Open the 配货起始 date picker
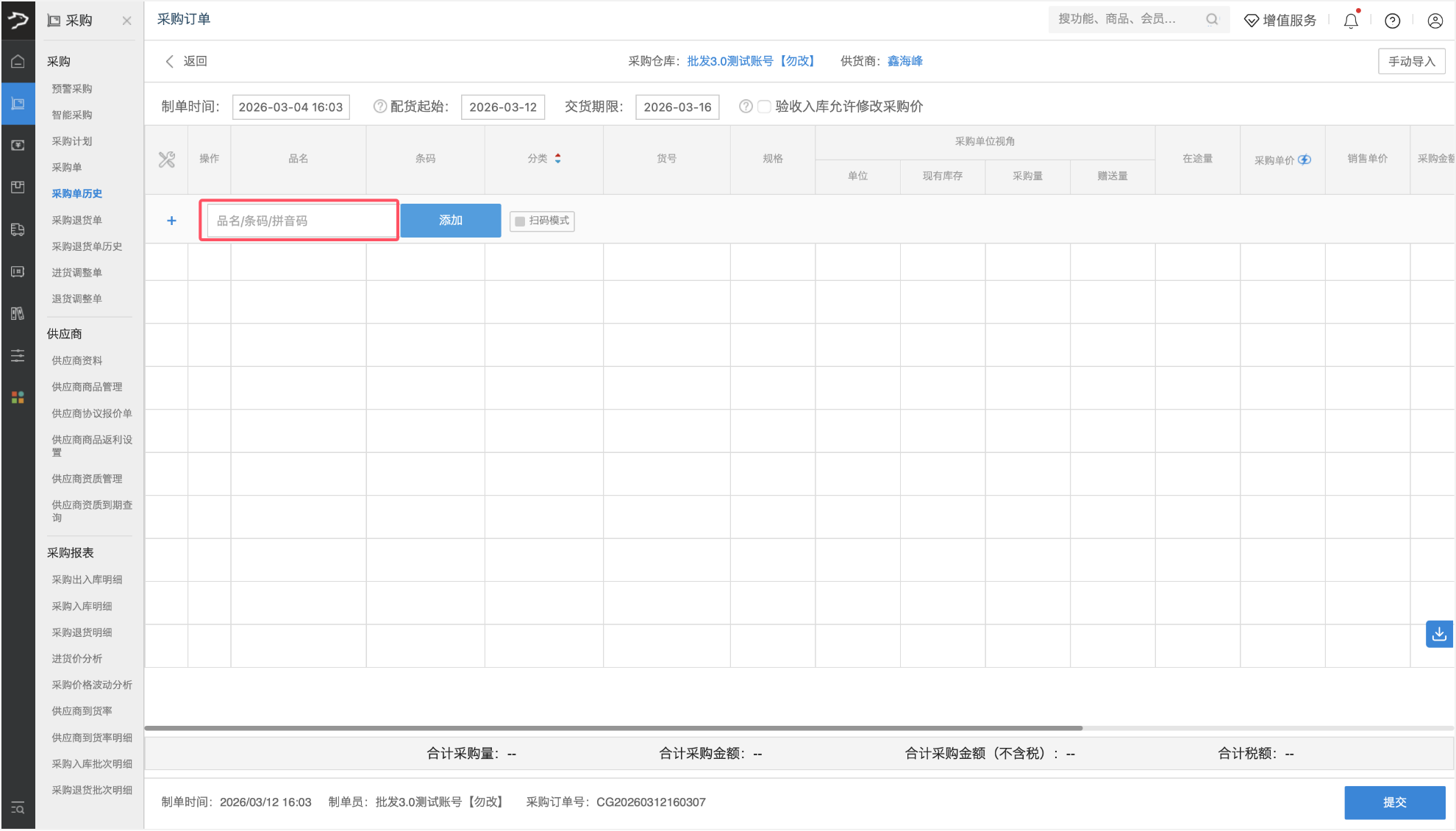 pos(503,107)
